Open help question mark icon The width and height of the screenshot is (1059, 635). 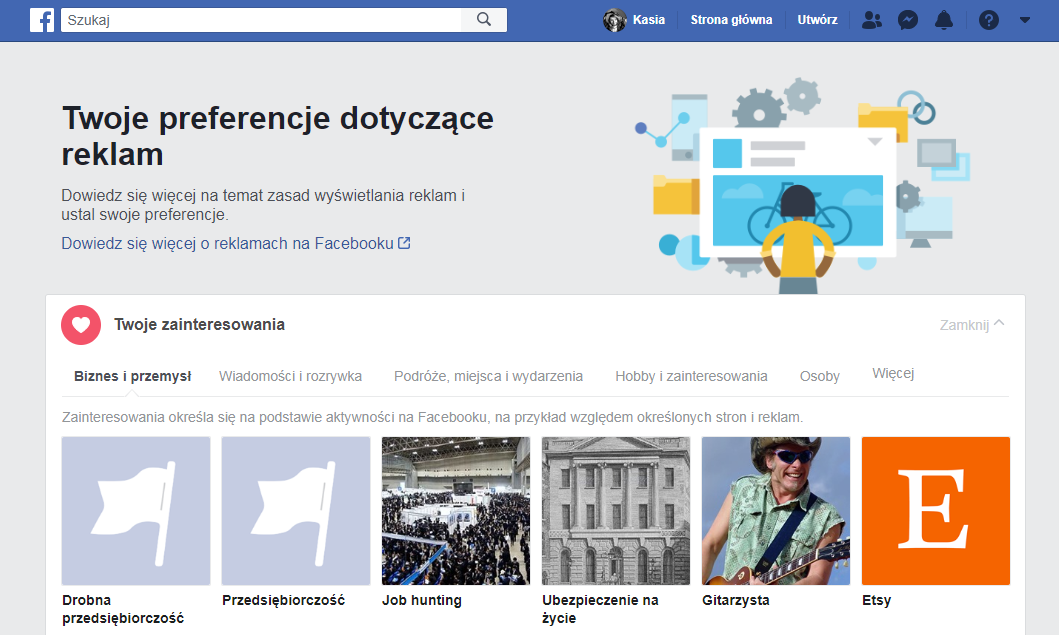click(989, 20)
